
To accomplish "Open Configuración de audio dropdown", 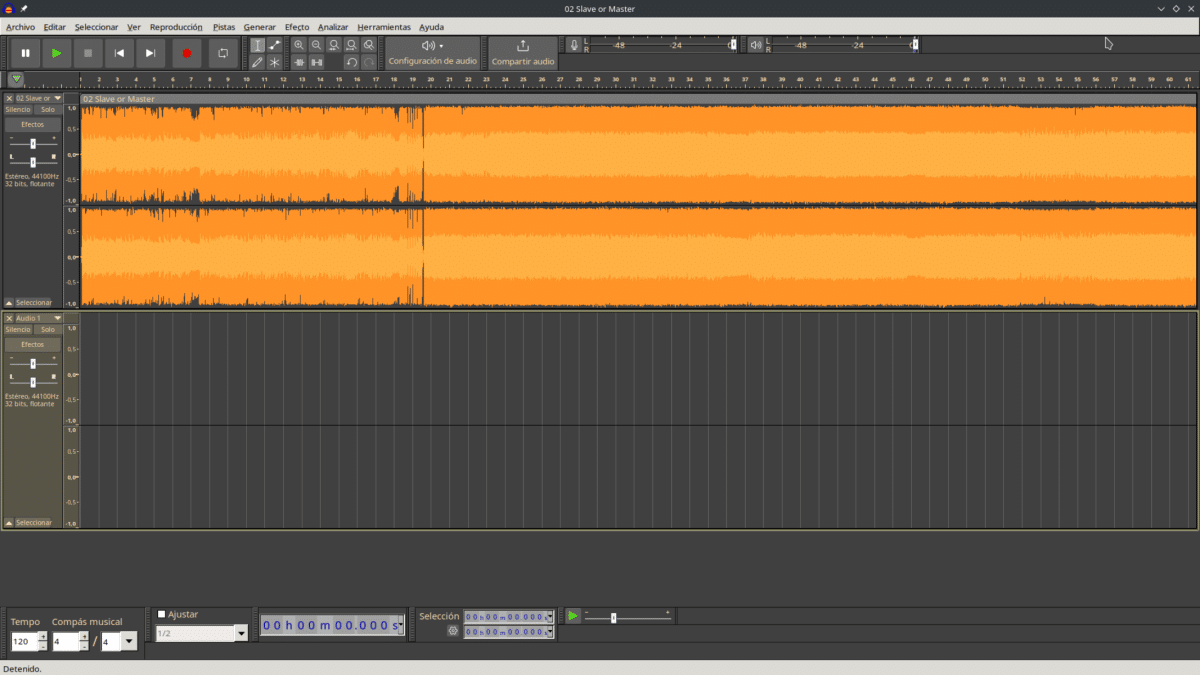I will (433, 53).
